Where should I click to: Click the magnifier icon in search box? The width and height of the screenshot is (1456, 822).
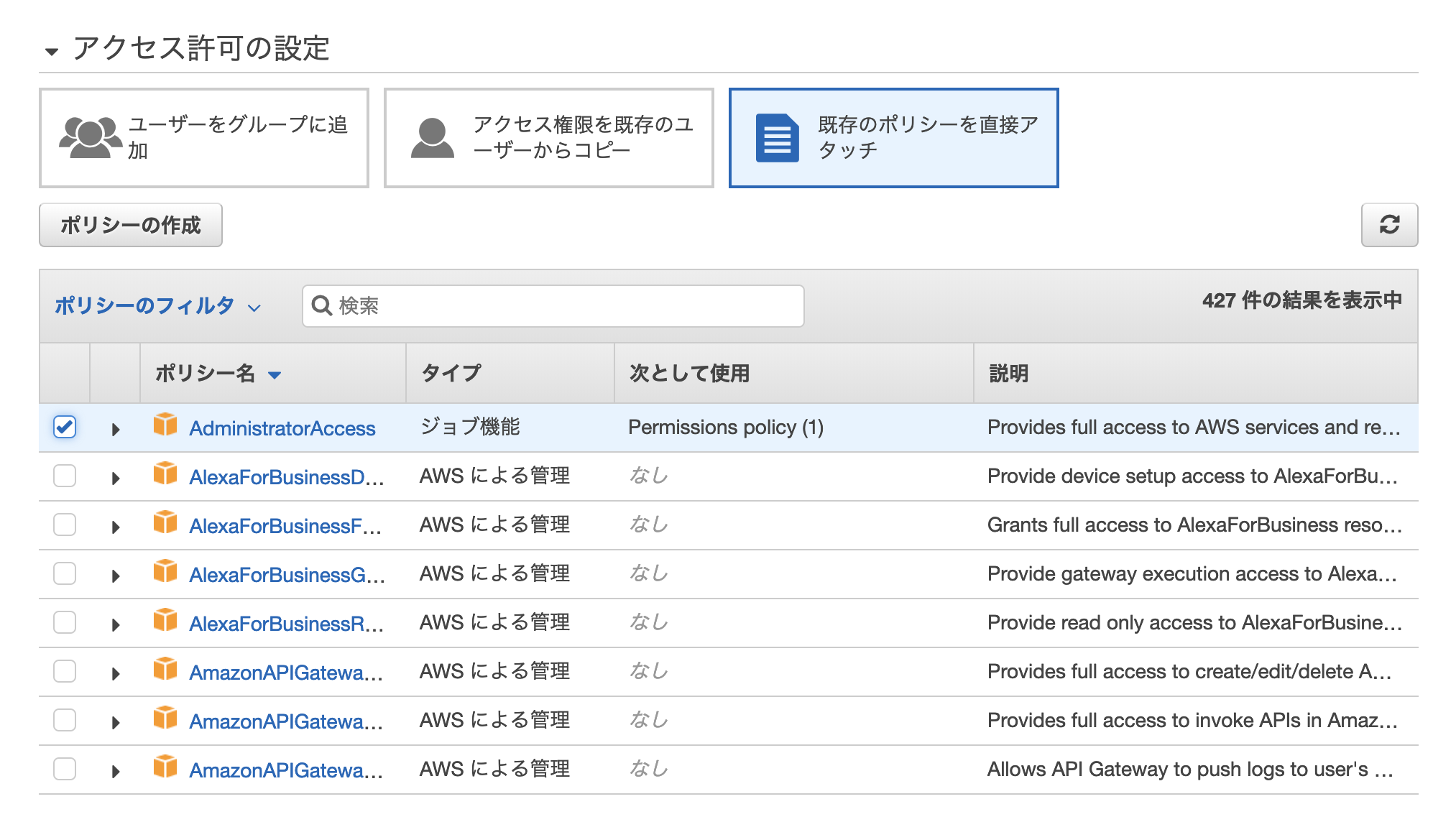321,305
